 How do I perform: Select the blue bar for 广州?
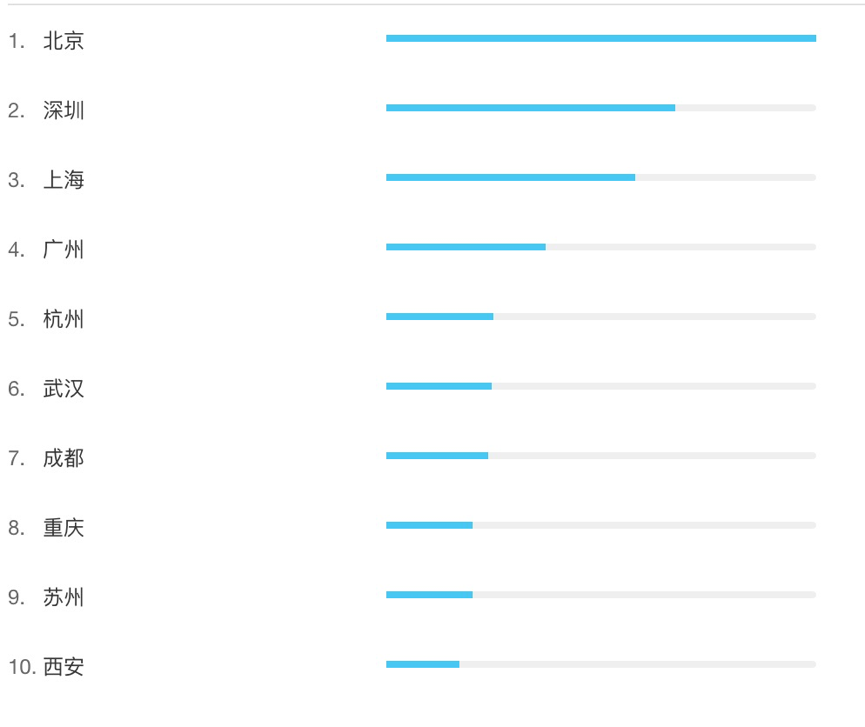pos(466,247)
